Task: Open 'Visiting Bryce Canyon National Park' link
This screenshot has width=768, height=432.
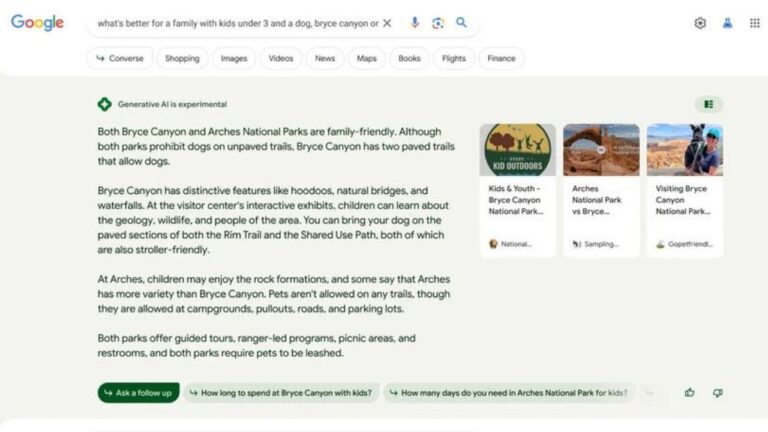Action: pyautogui.click(x=683, y=200)
